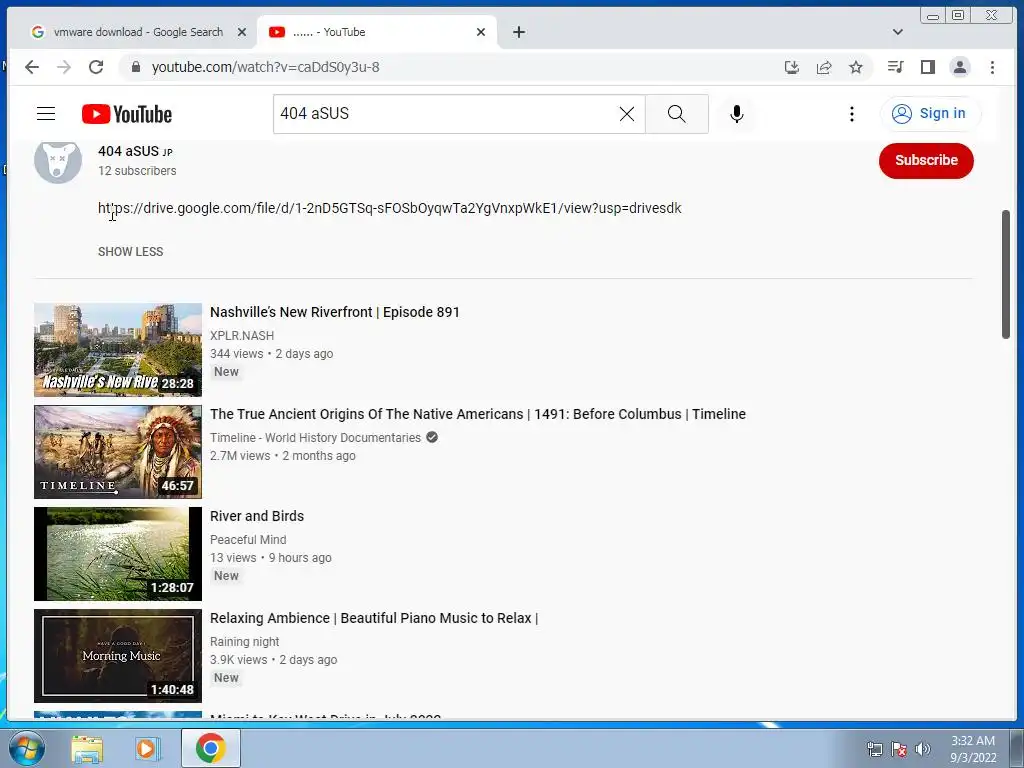Screen dimensions: 1024x768
Task: Visit Timeline - World History Documentaries channel
Action: point(316,438)
